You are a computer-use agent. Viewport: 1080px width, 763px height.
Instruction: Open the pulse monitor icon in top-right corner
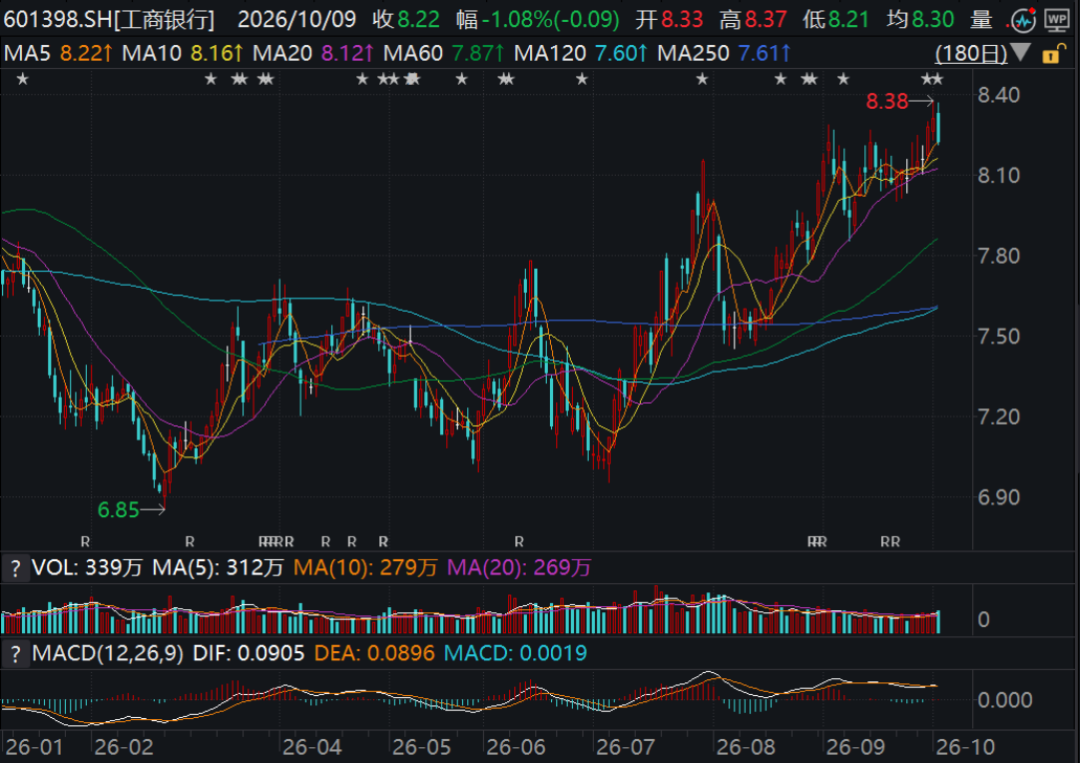pos(1024,20)
